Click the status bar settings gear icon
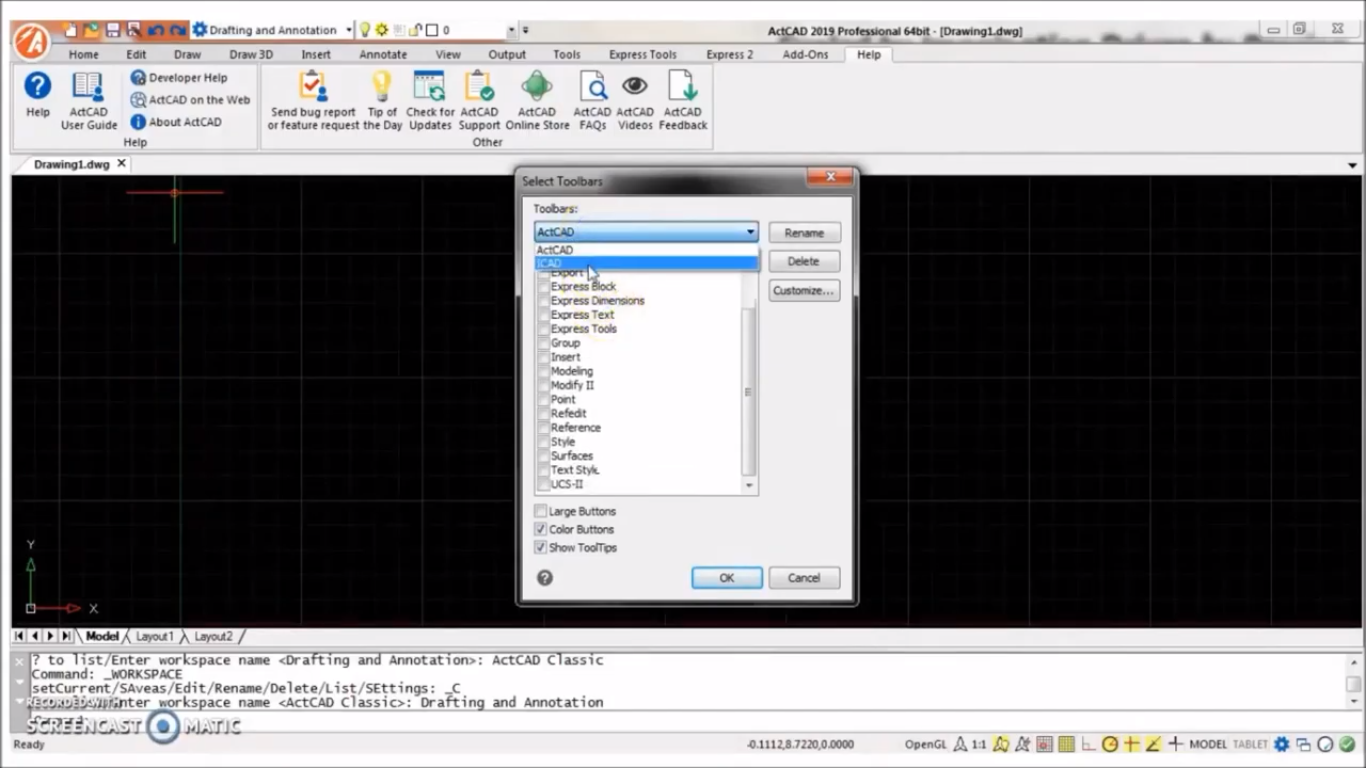1366x768 pixels. (x=1281, y=744)
